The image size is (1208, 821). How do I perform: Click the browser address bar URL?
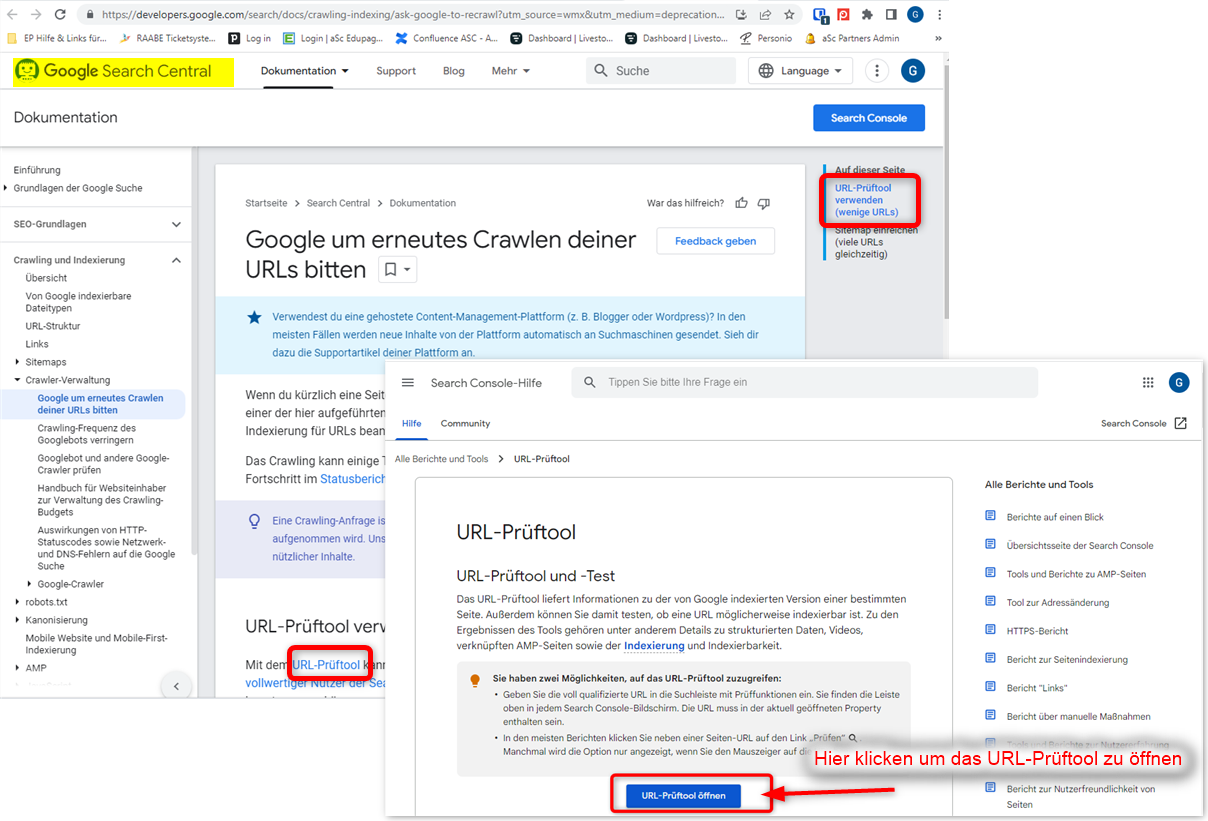click(412, 15)
